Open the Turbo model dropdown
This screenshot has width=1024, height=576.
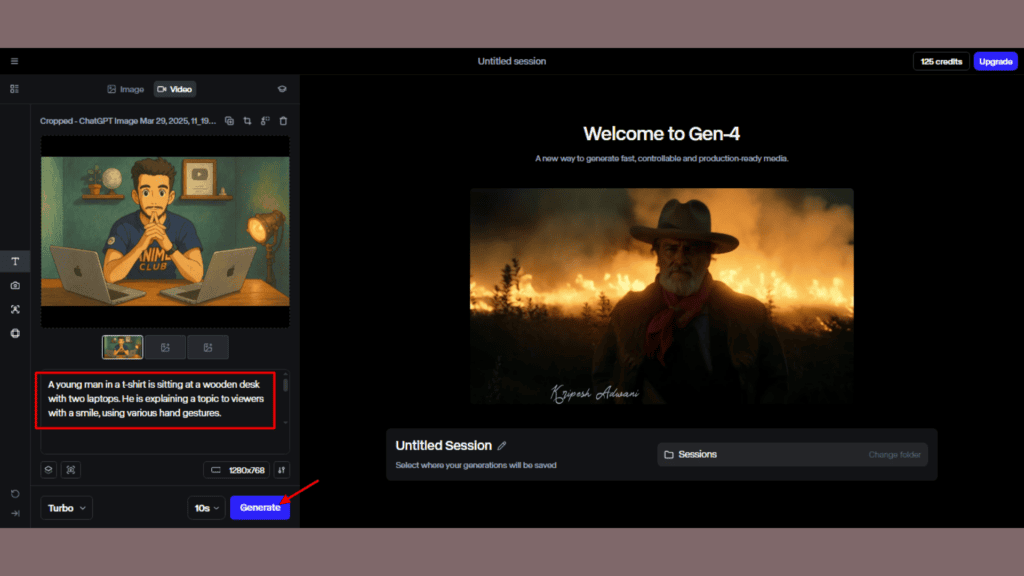tap(66, 508)
